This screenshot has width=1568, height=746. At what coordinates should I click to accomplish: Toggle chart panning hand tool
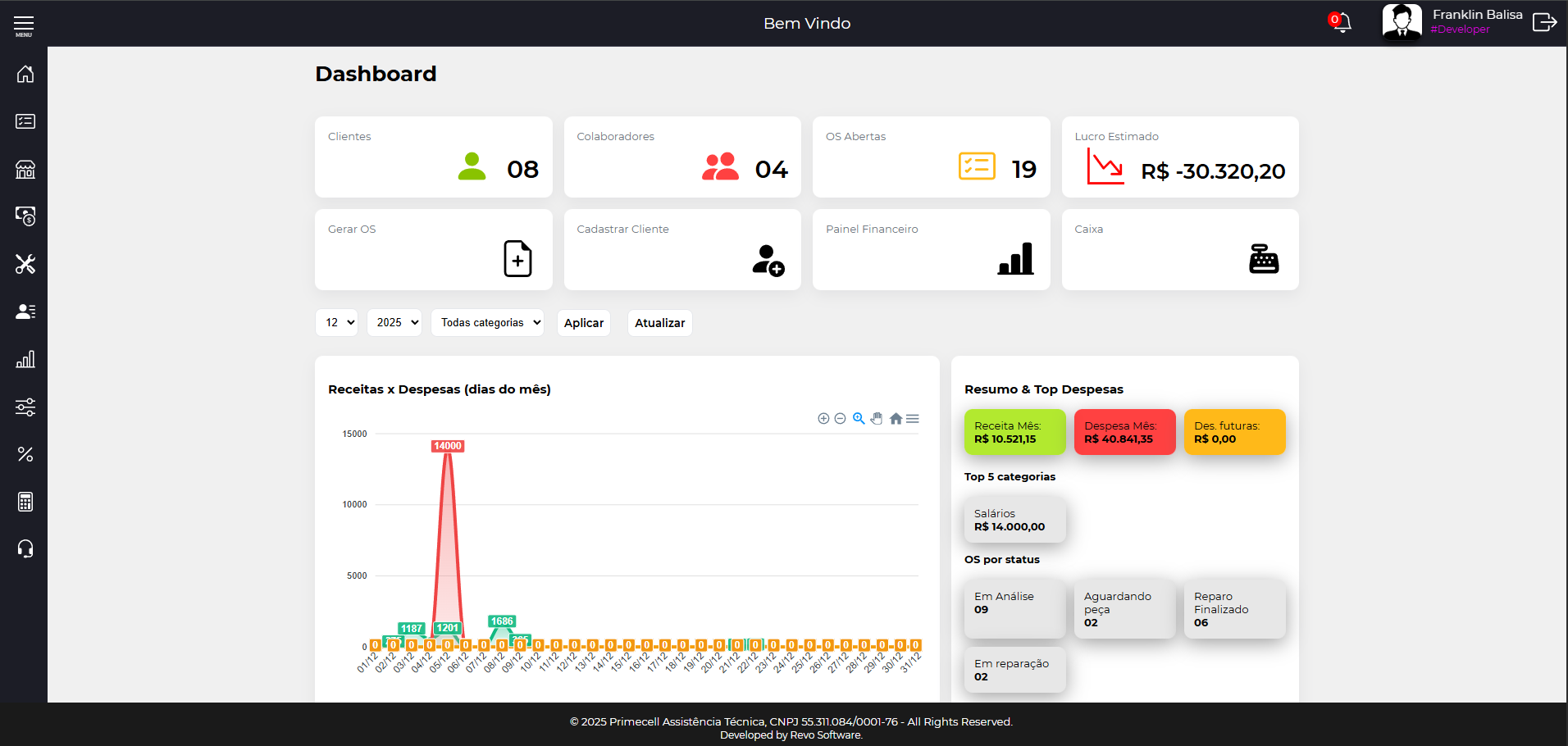coord(877,419)
